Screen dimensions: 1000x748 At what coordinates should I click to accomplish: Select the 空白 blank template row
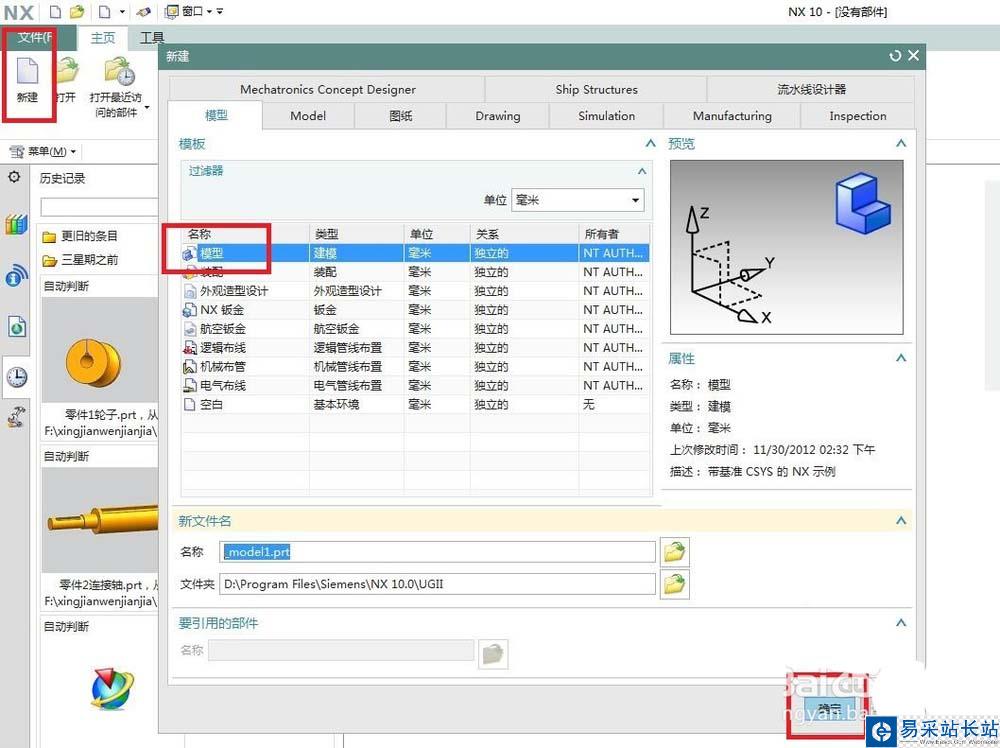pyautogui.click(x=415, y=404)
